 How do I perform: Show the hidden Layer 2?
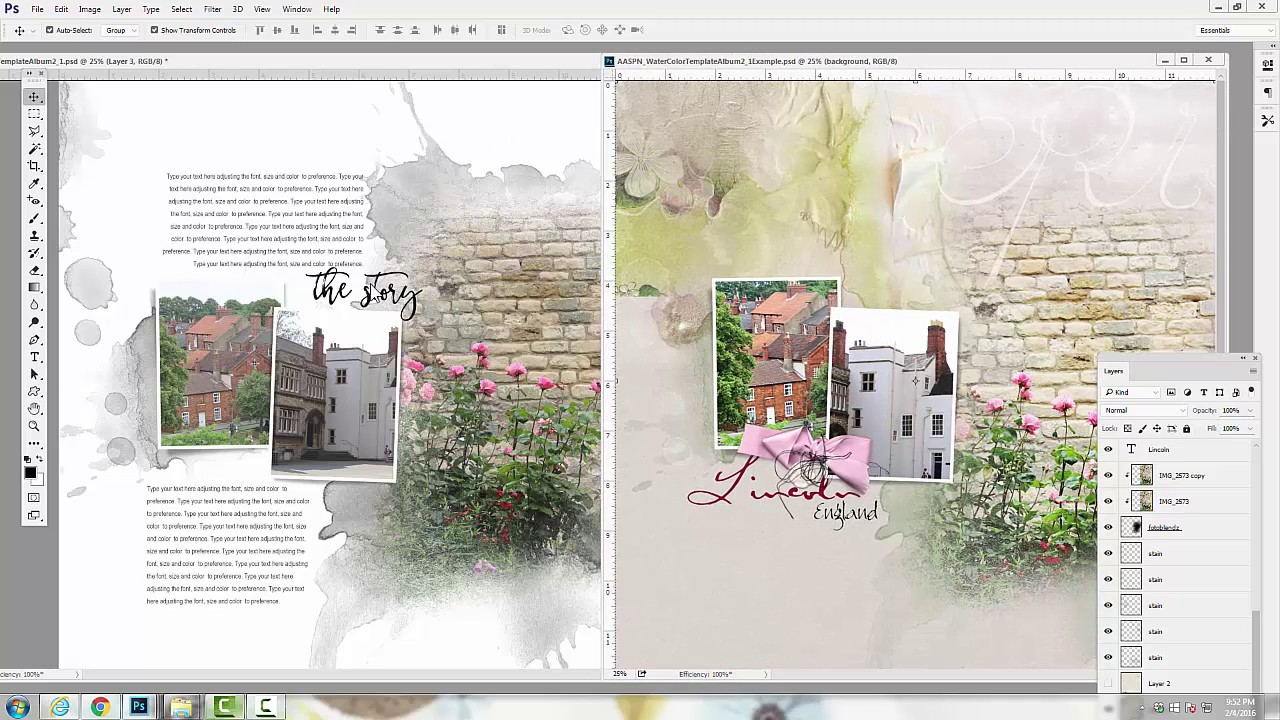[x=1108, y=683]
